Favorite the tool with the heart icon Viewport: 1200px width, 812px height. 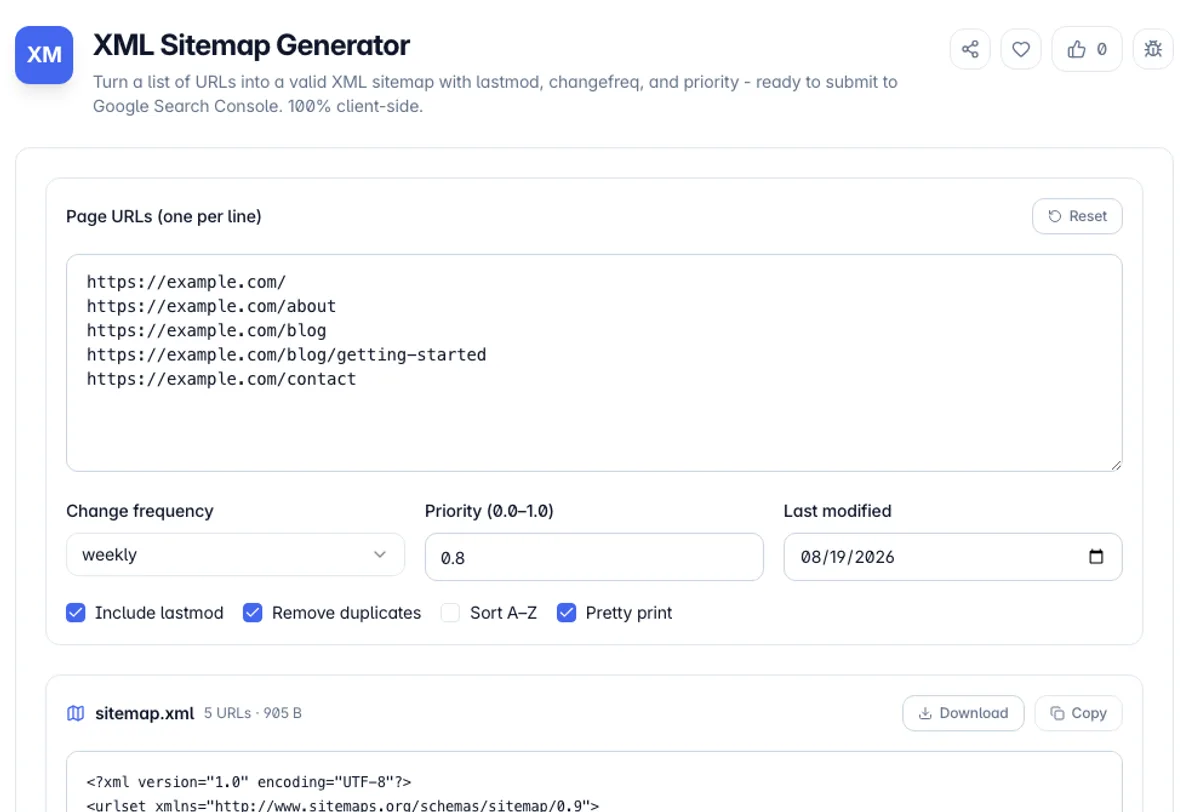1021,49
